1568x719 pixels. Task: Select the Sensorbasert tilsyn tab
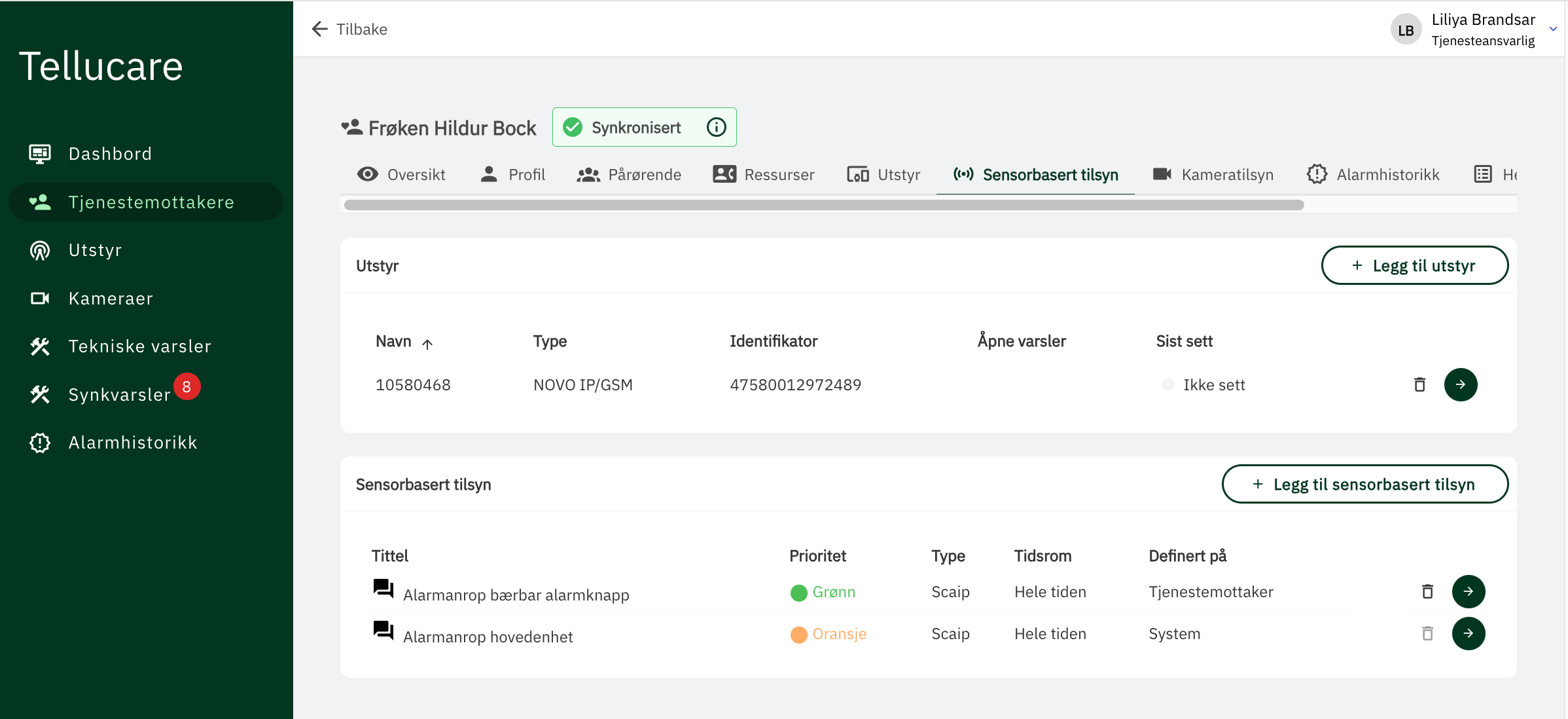pyautogui.click(x=1036, y=174)
